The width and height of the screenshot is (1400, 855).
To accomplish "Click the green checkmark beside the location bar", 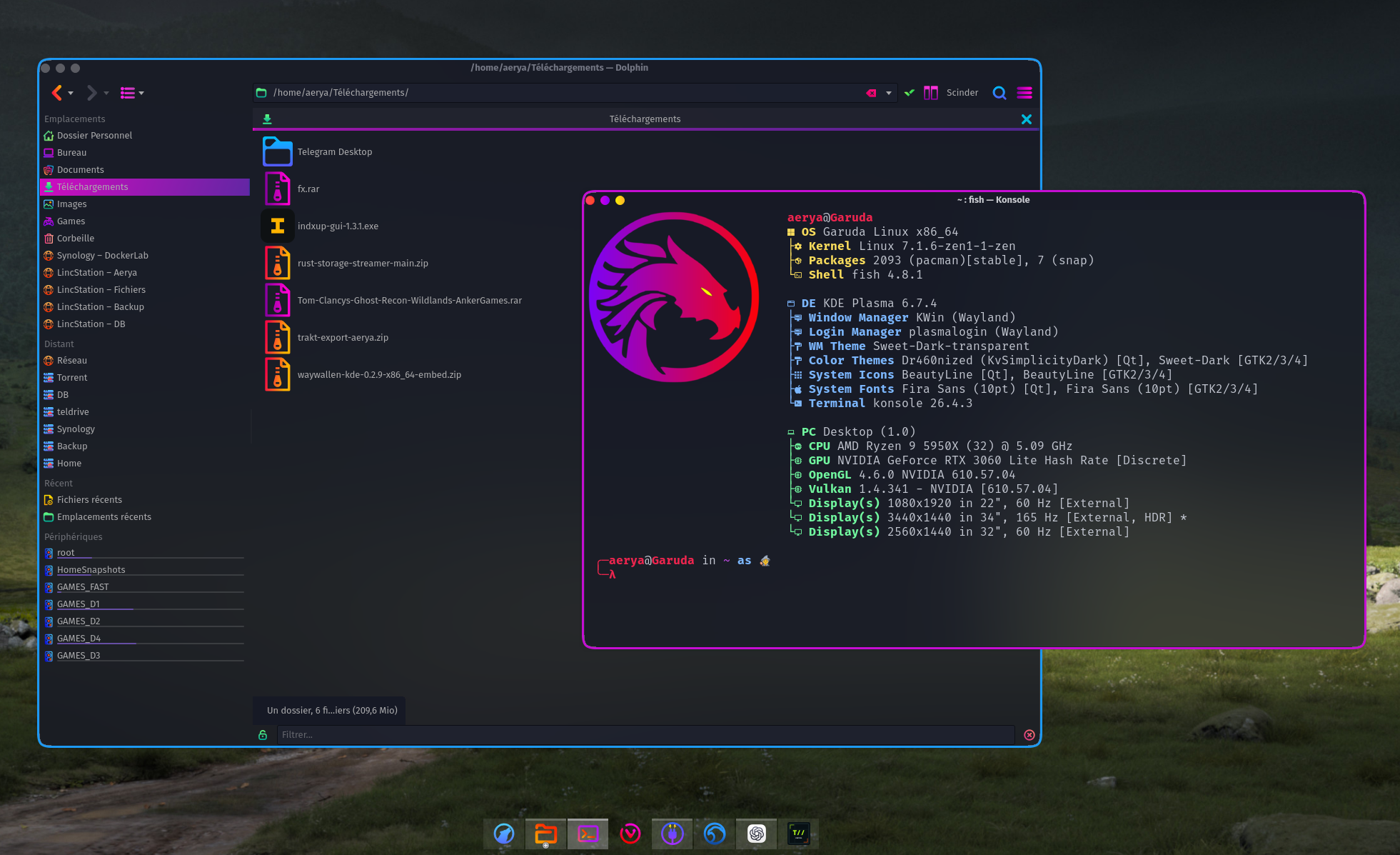I will [910, 93].
